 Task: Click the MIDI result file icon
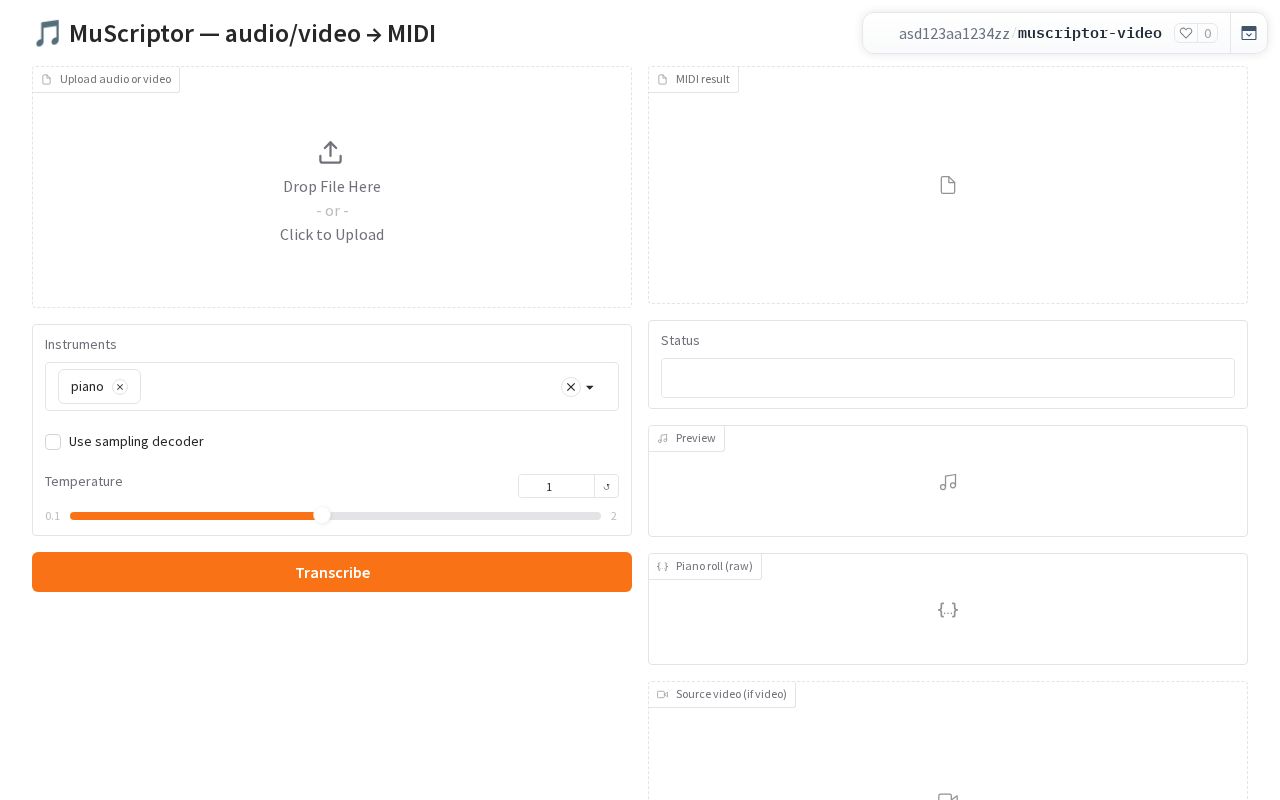pos(948,185)
